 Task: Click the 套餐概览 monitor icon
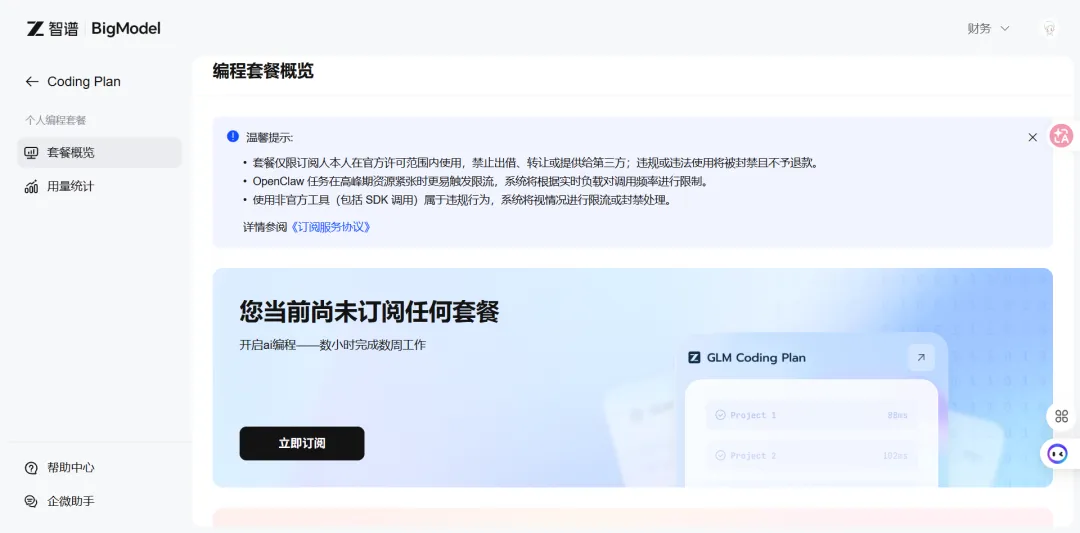(31, 153)
